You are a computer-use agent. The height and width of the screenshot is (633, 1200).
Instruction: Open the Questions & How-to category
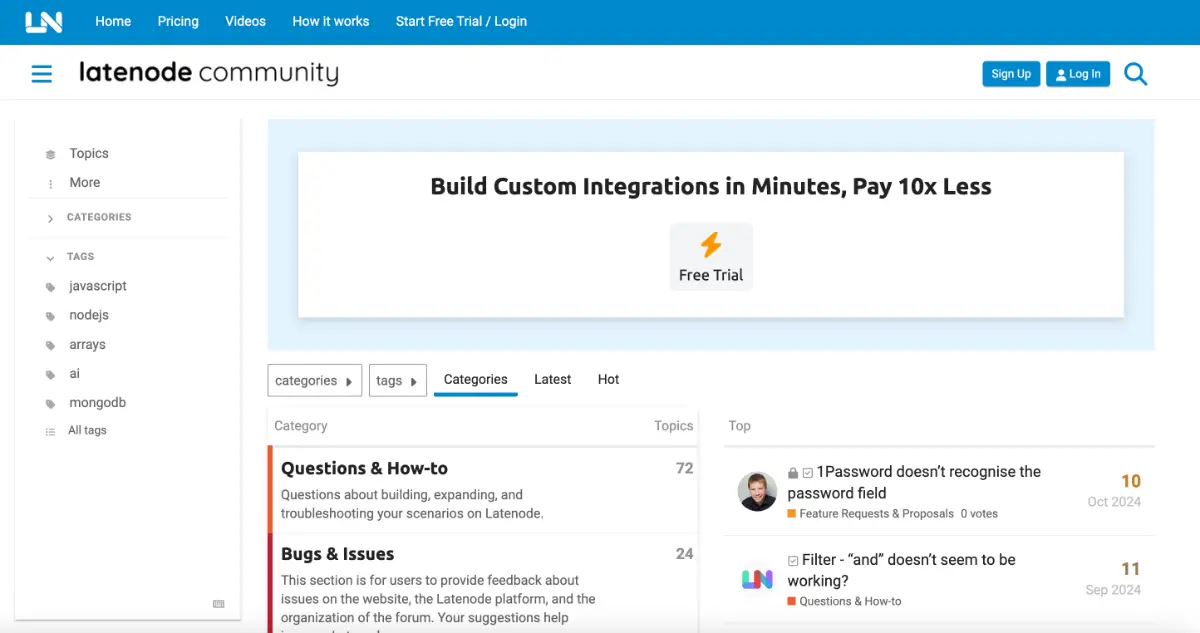363,467
